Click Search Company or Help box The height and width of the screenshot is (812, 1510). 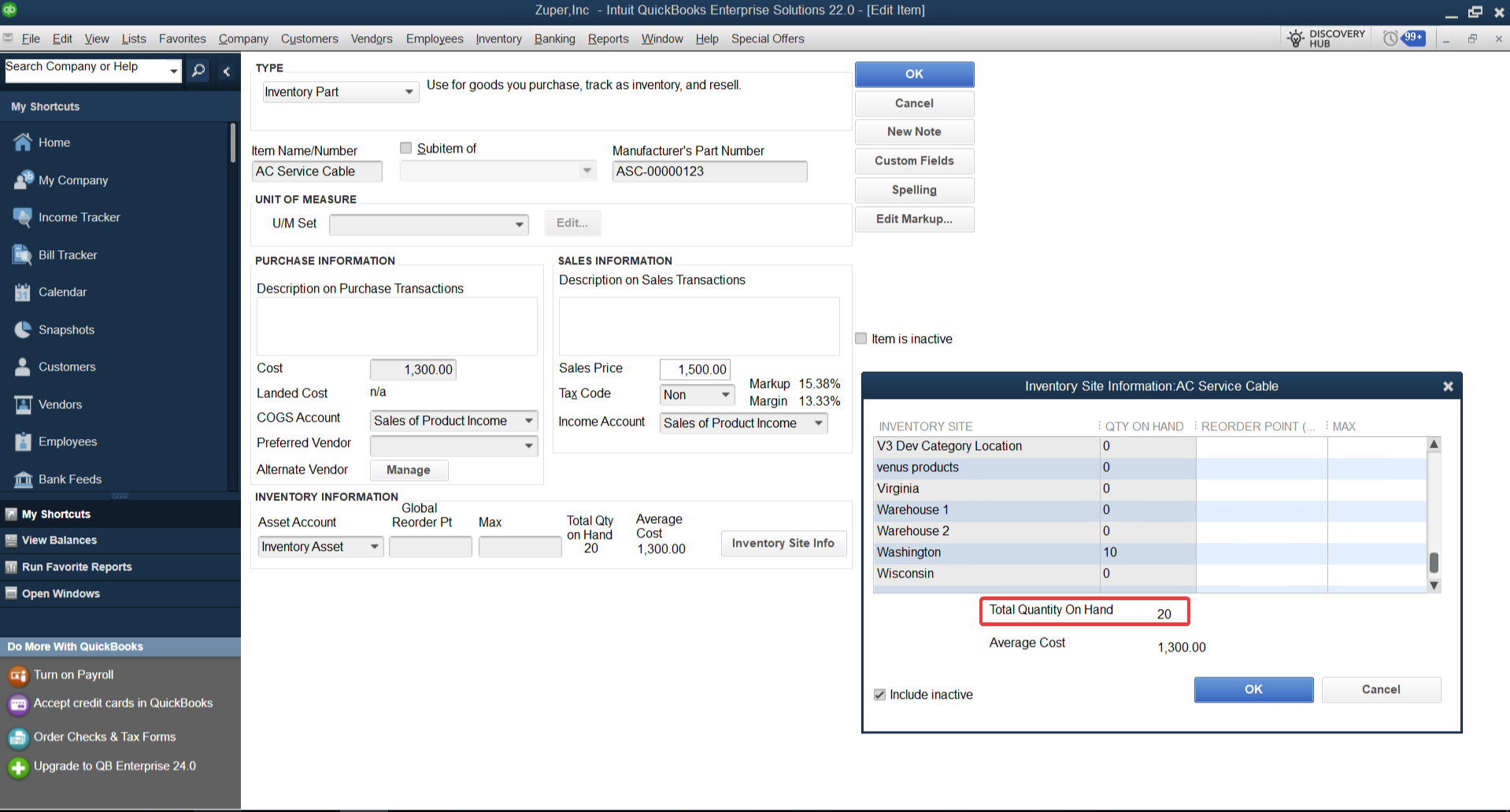coord(85,69)
